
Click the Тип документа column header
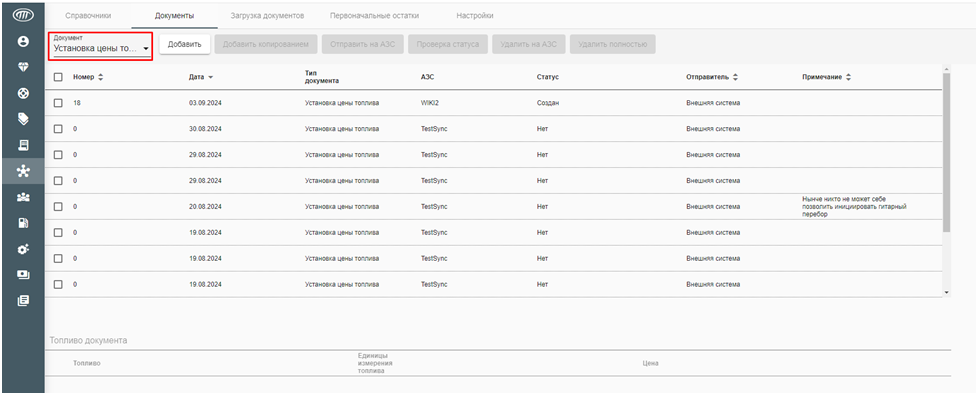[322, 77]
